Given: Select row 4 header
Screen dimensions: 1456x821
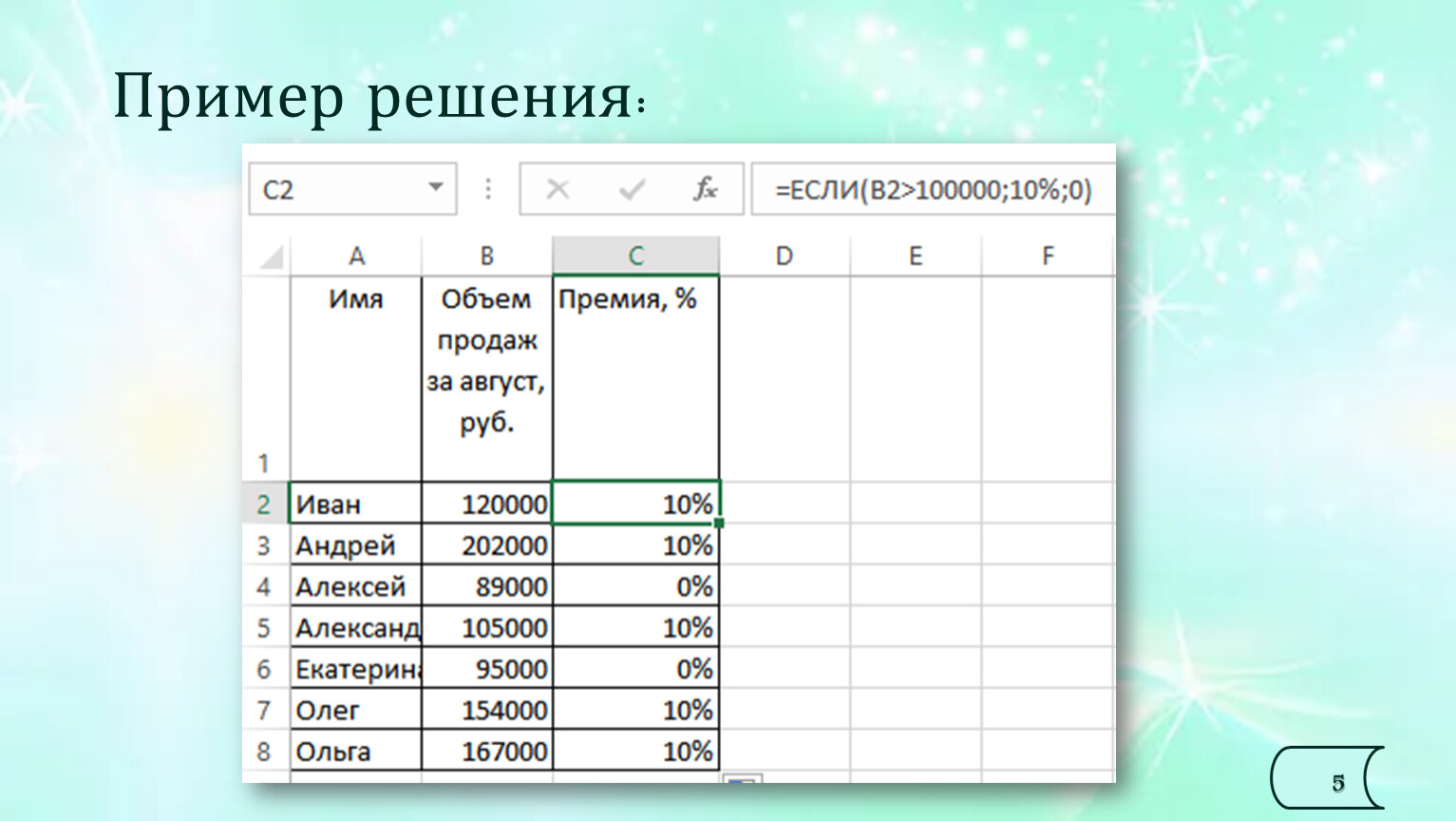Looking at the screenshot, I should (264, 586).
